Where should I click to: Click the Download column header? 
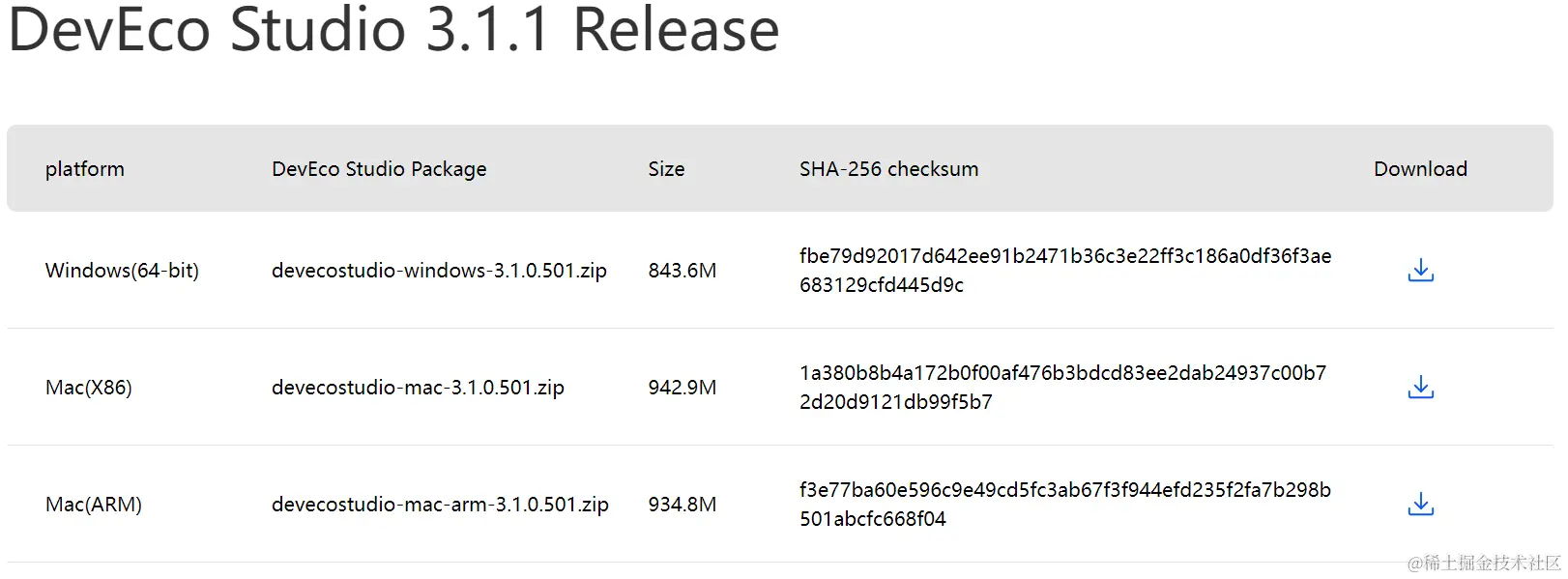pyautogui.click(x=1420, y=169)
